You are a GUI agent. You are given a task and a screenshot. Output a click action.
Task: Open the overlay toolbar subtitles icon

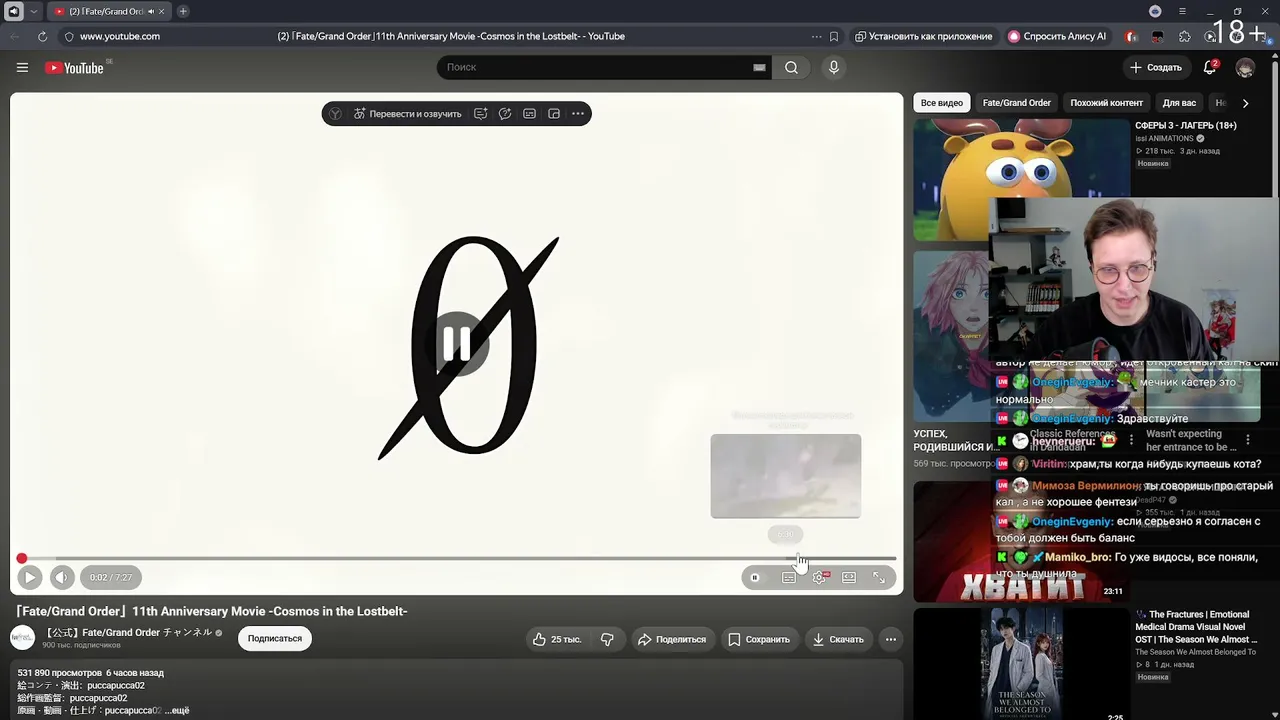pyautogui.click(x=529, y=114)
